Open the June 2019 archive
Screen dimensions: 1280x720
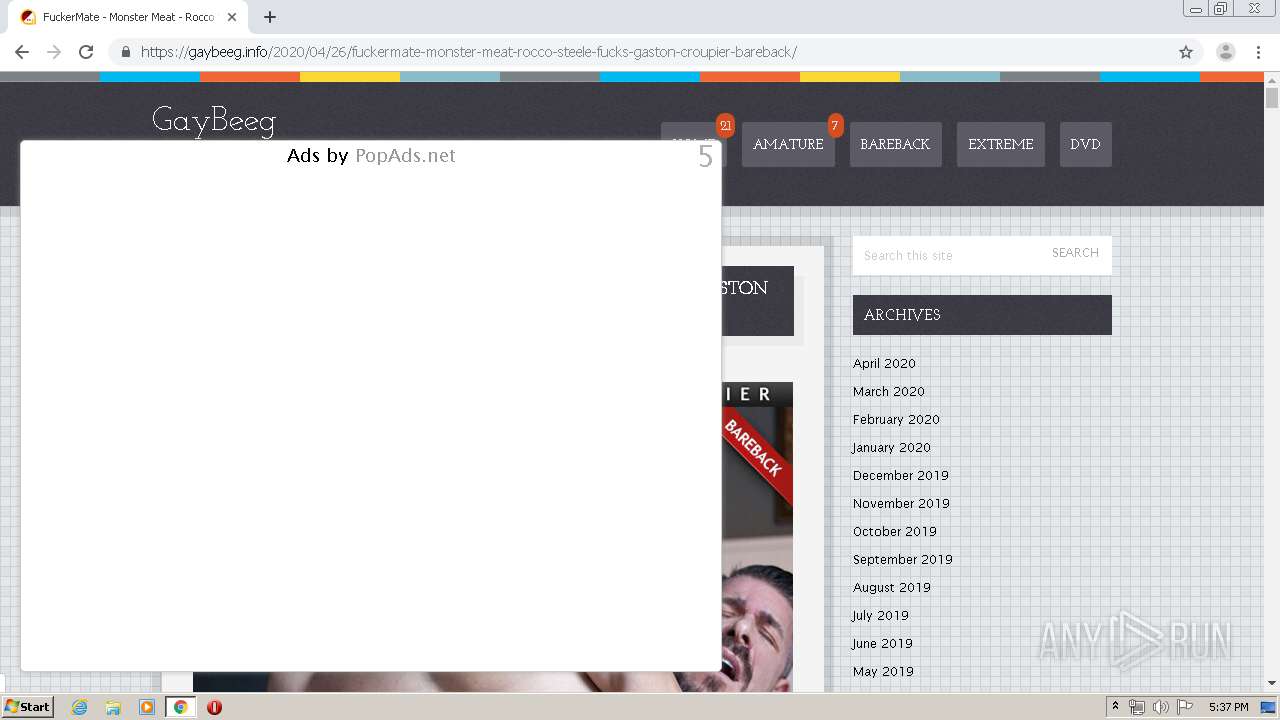click(882, 643)
